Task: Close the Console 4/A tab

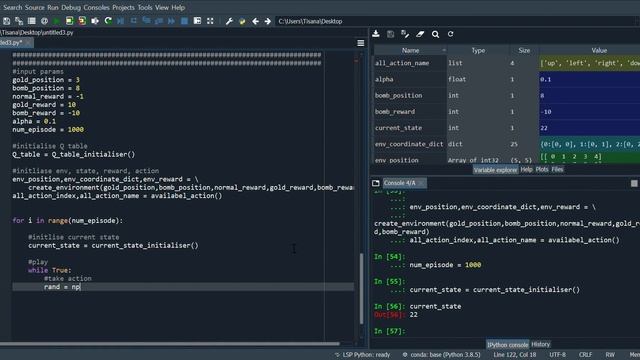Action: [x=422, y=183]
